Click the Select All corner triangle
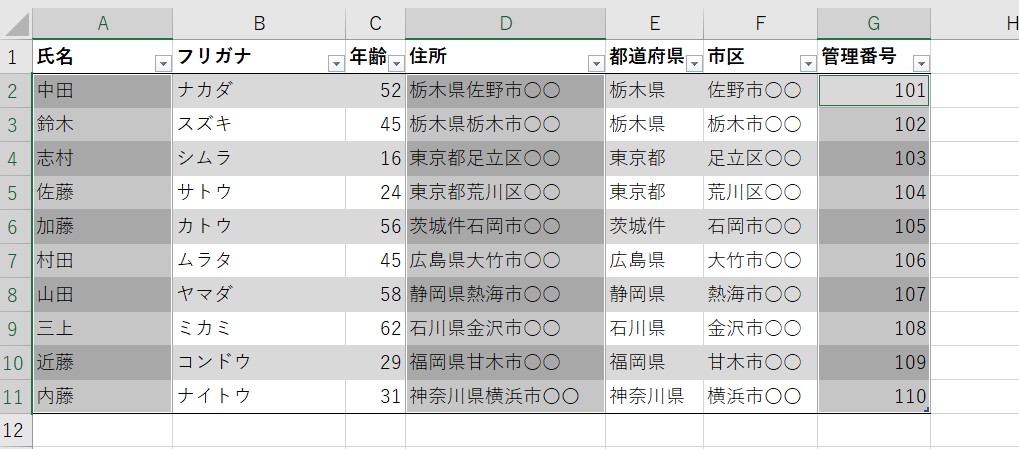 pyautogui.click(x=16, y=24)
